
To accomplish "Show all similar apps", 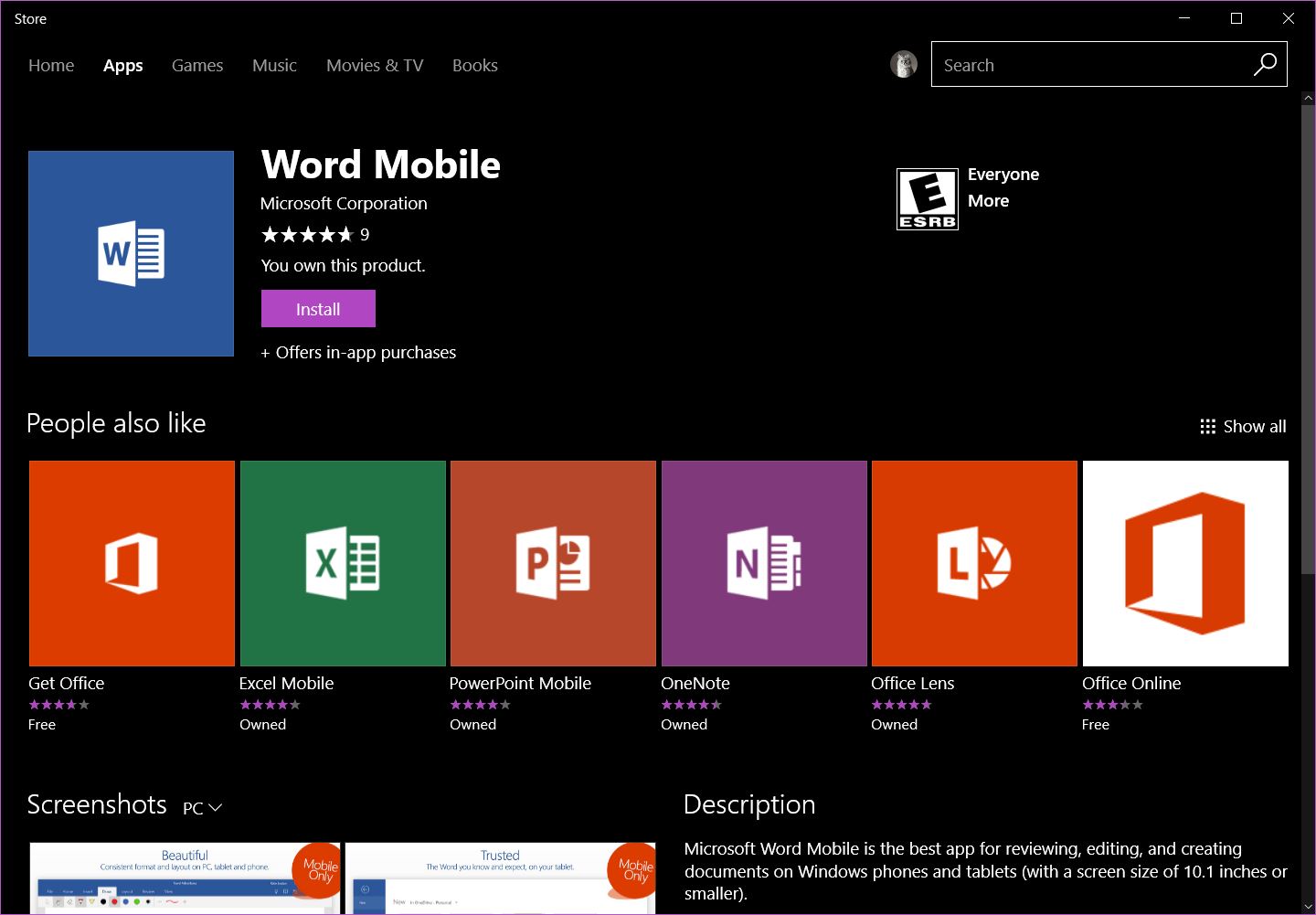I will click(1243, 427).
